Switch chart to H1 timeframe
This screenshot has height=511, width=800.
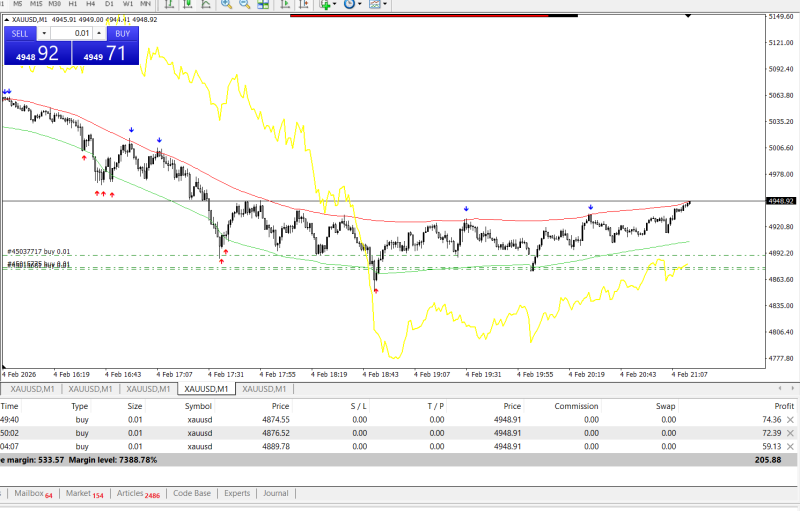(x=73, y=3)
